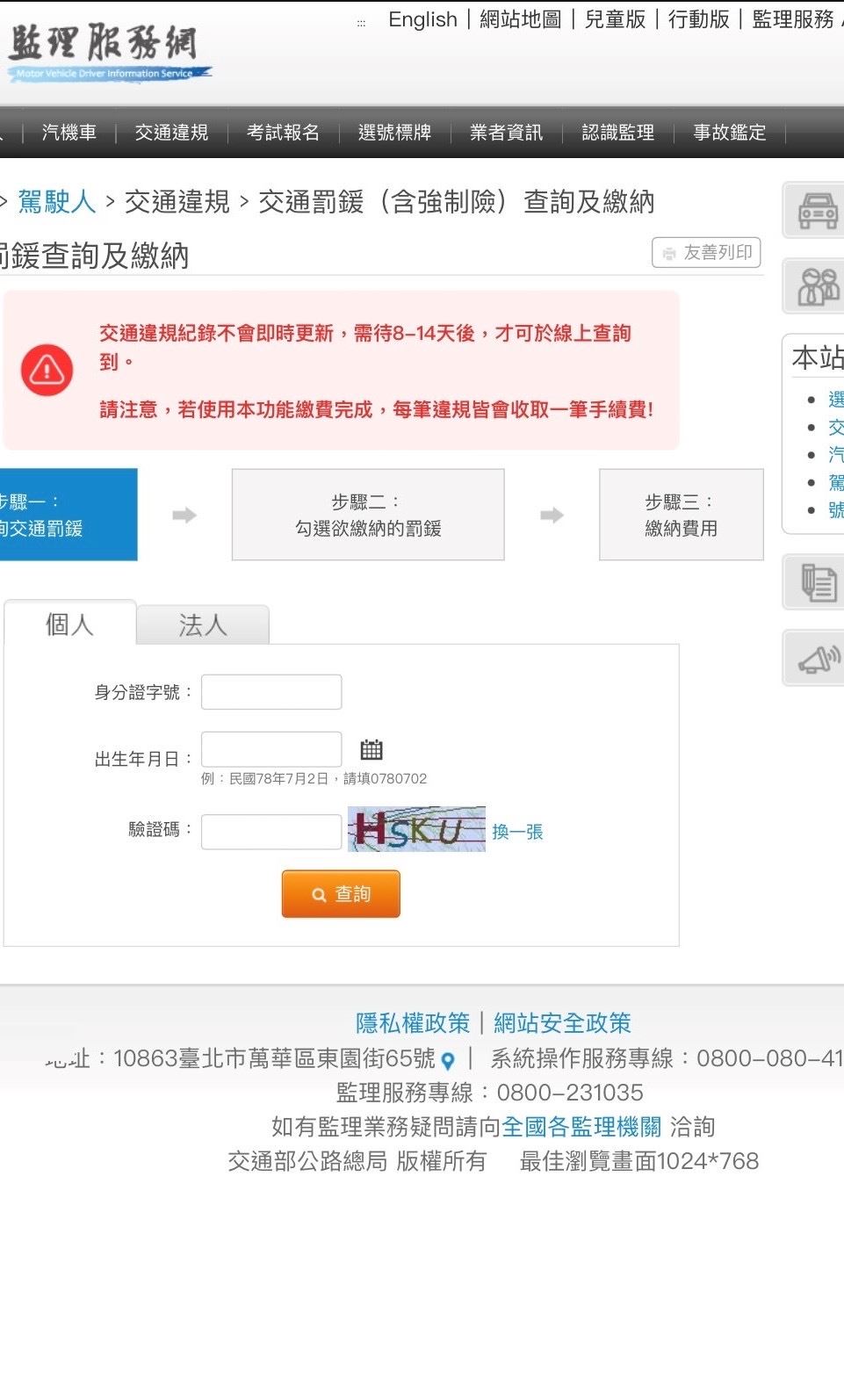
Task: Click the map pin icon beside address
Action: pos(448,1061)
